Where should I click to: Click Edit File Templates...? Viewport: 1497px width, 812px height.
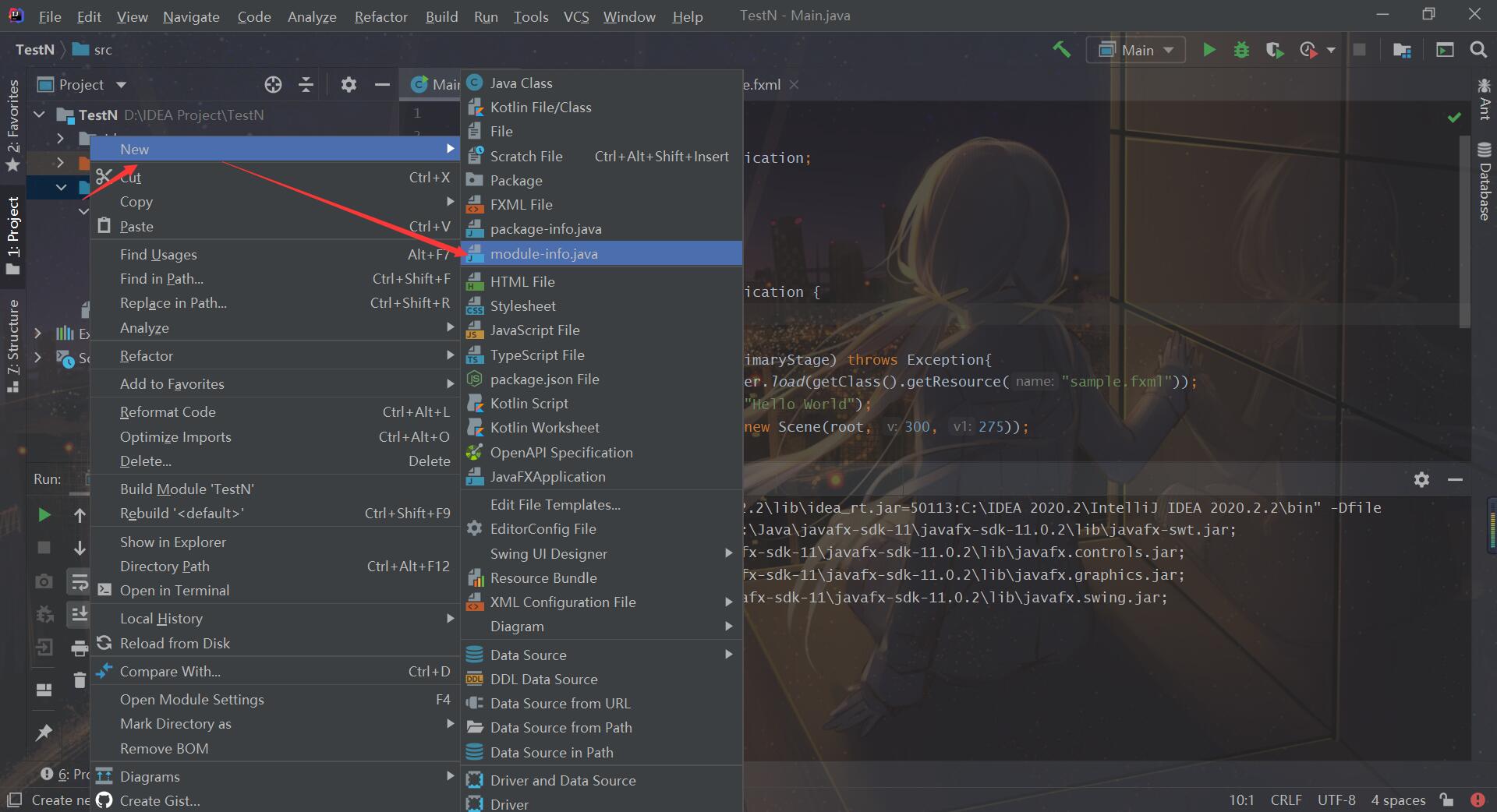coord(601,504)
